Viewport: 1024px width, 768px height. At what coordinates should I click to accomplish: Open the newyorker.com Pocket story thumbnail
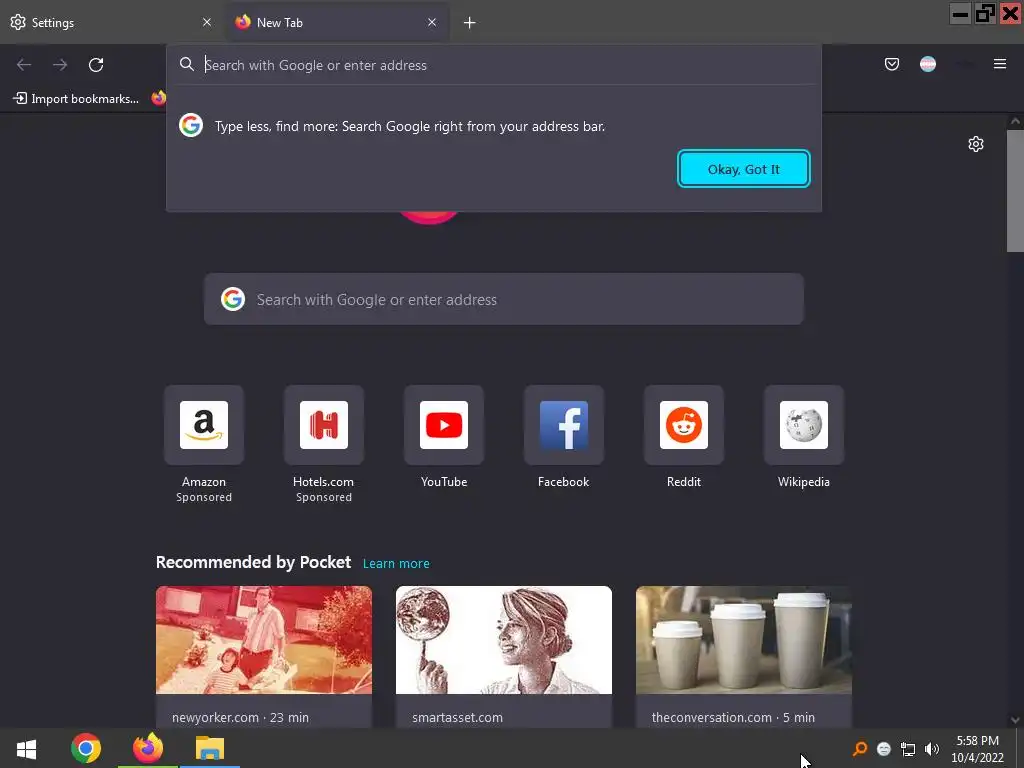click(x=264, y=640)
